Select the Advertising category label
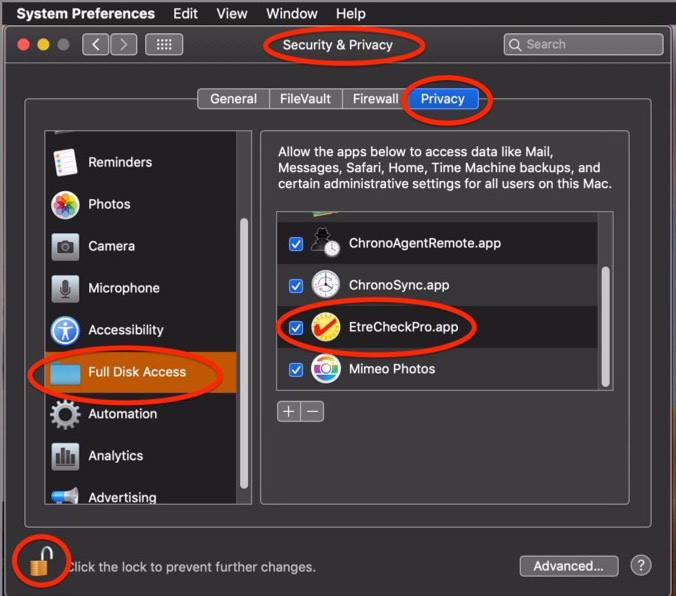The width and height of the screenshot is (676, 596). 122,497
